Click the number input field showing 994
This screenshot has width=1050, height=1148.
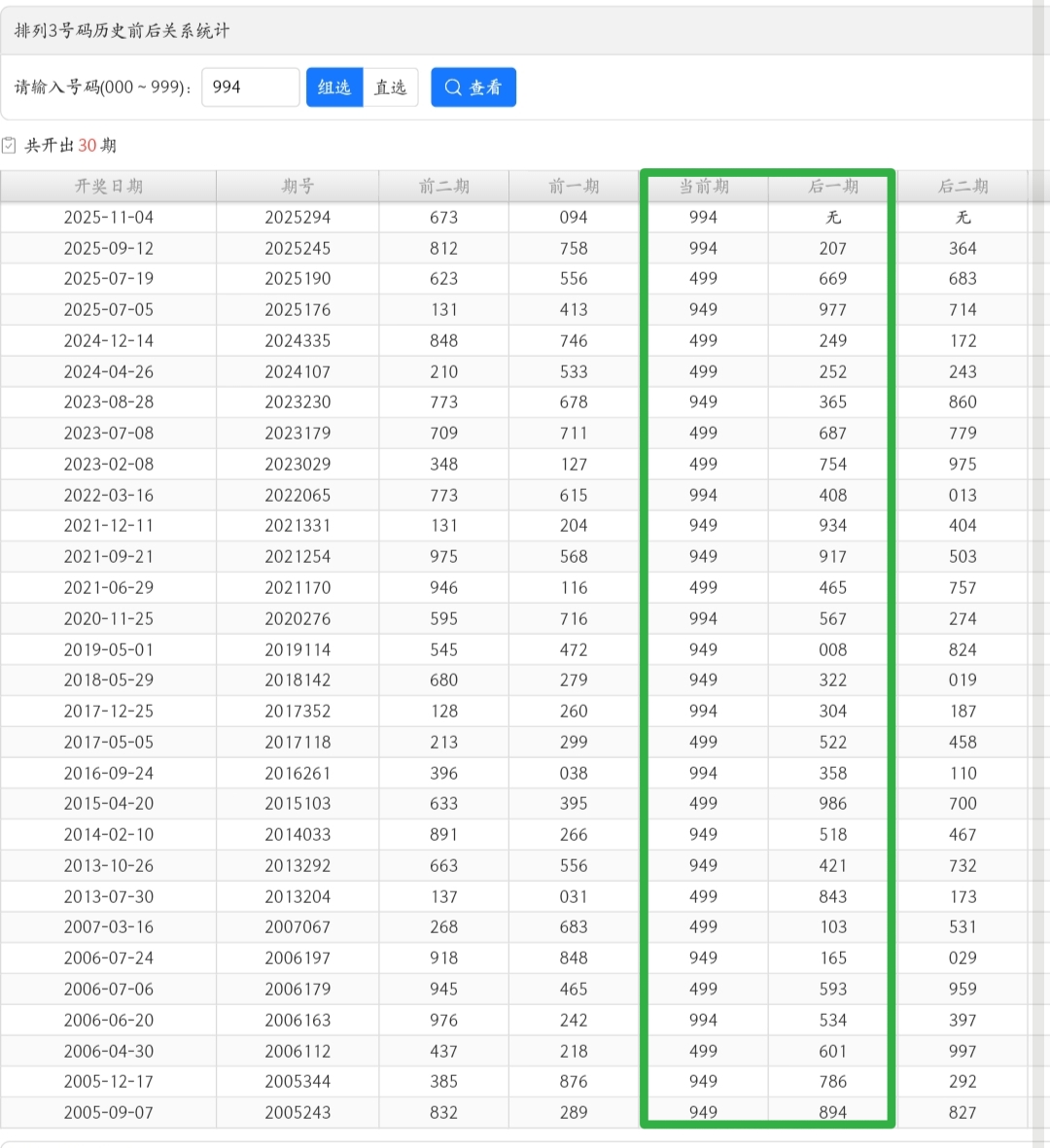(x=250, y=87)
